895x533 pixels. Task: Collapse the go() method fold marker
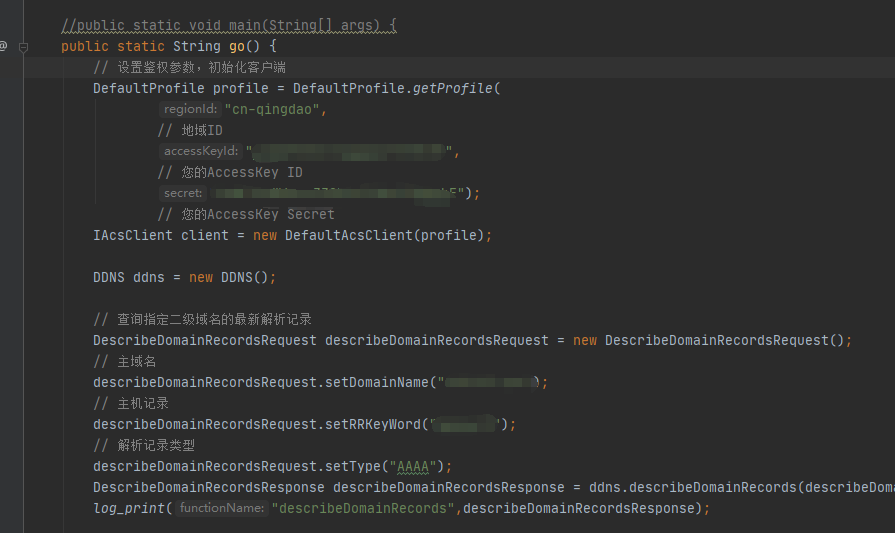click(23, 47)
